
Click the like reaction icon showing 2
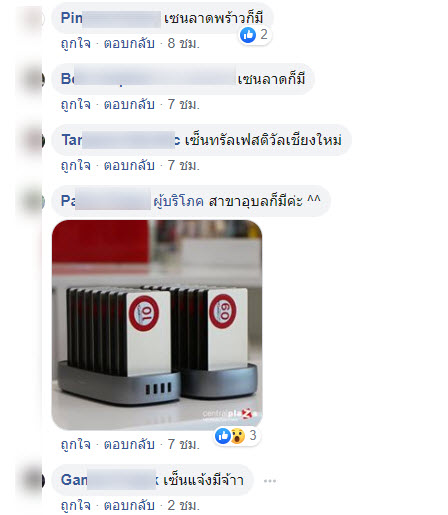(248, 35)
